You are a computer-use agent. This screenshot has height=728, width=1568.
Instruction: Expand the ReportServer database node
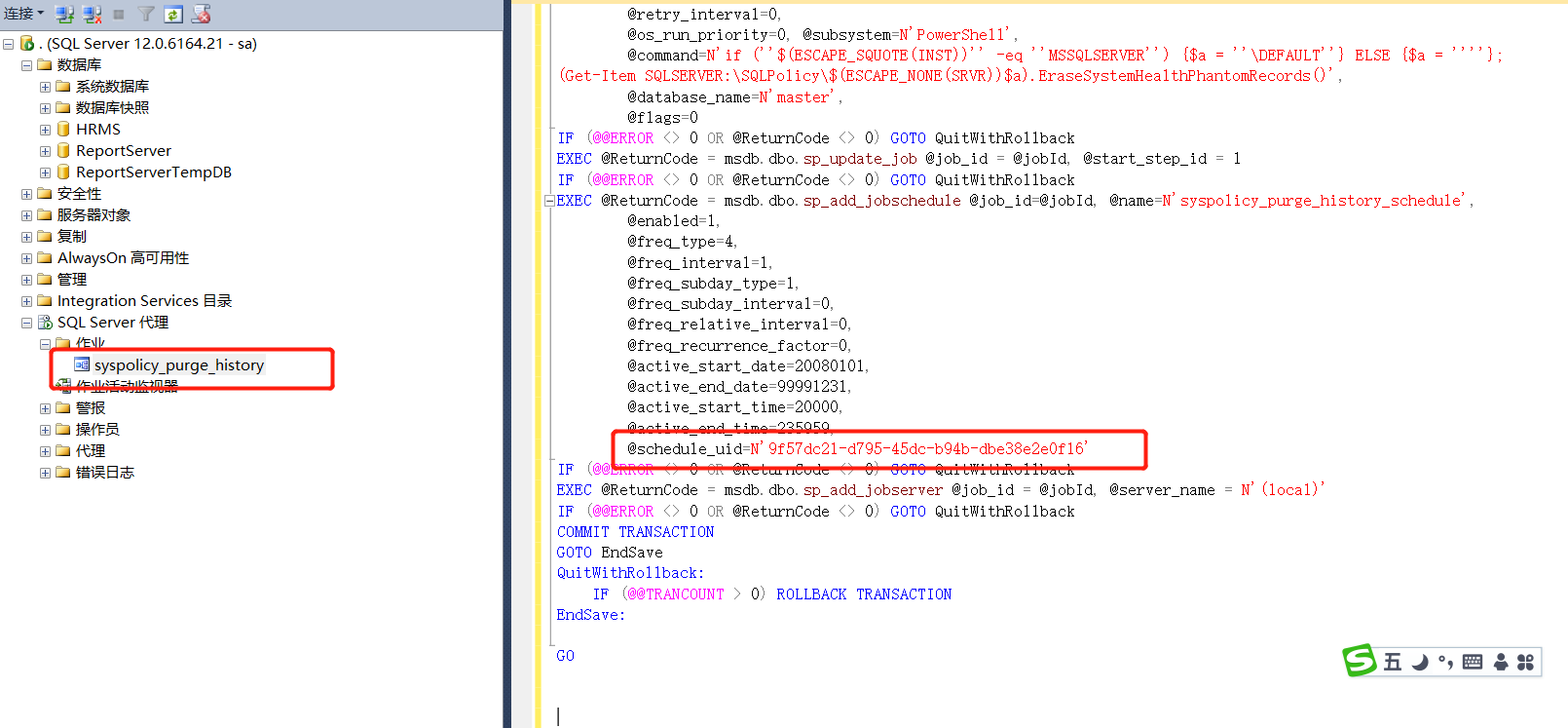(x=45, y=151)
